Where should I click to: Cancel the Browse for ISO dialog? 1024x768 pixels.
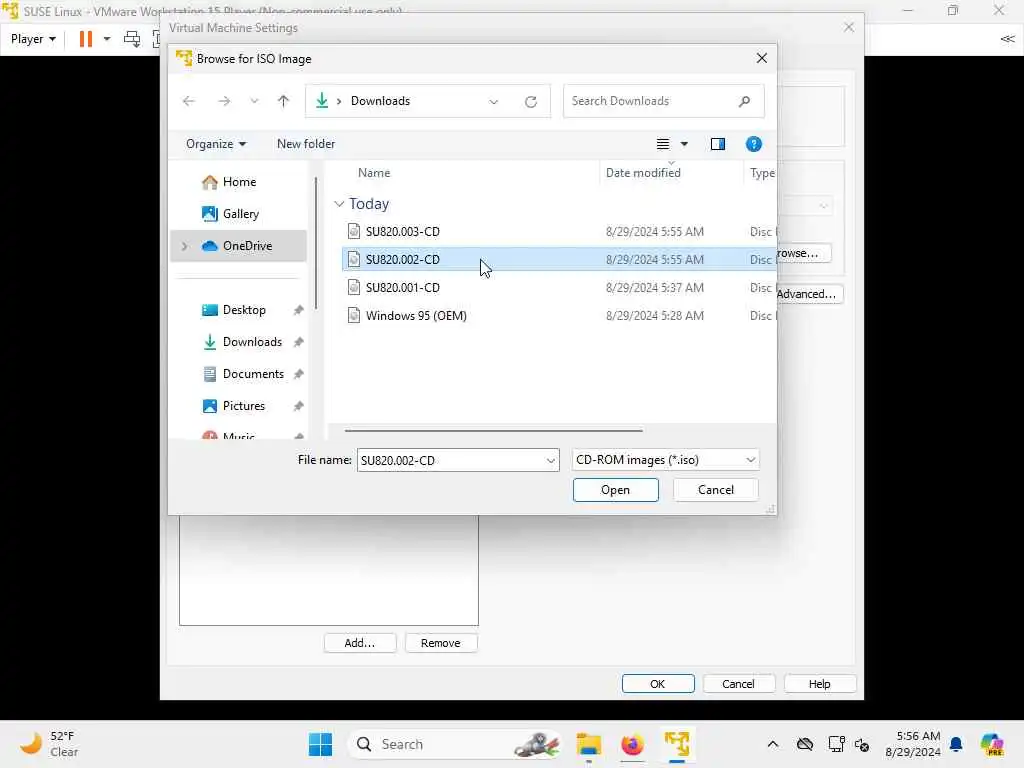click(x=716, y=490)
